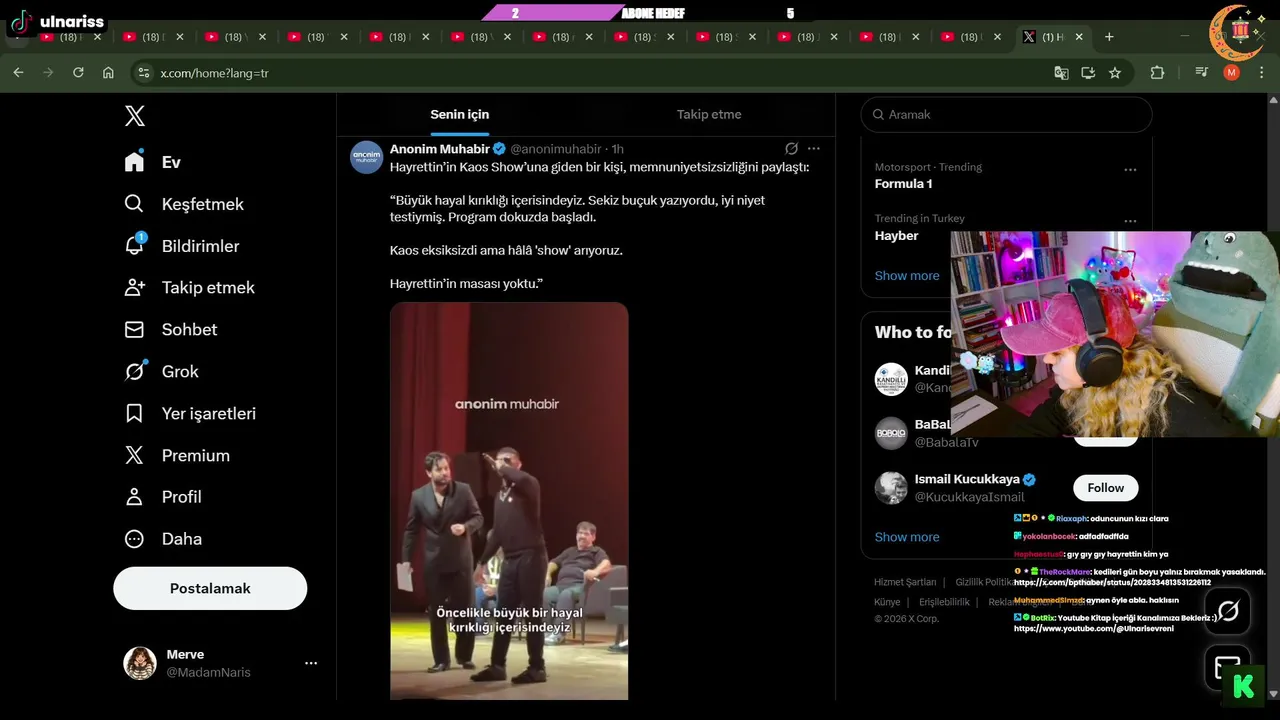This screenshot has height=720, width=1280.
Task: Click the Aramak search field
Action: click(x=1006, y=115)
